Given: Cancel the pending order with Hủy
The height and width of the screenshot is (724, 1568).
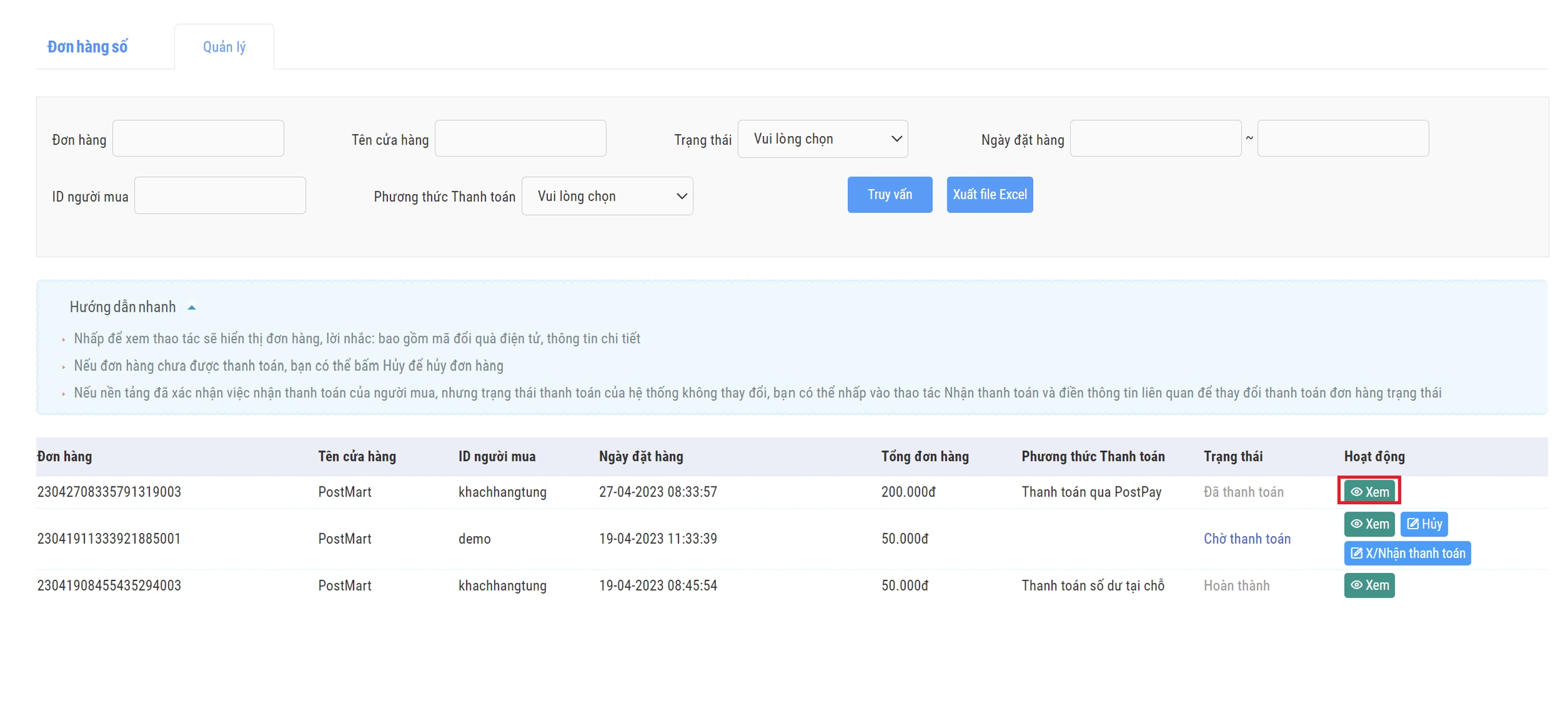Looking at the screenshot, I should pos(1424,524).
